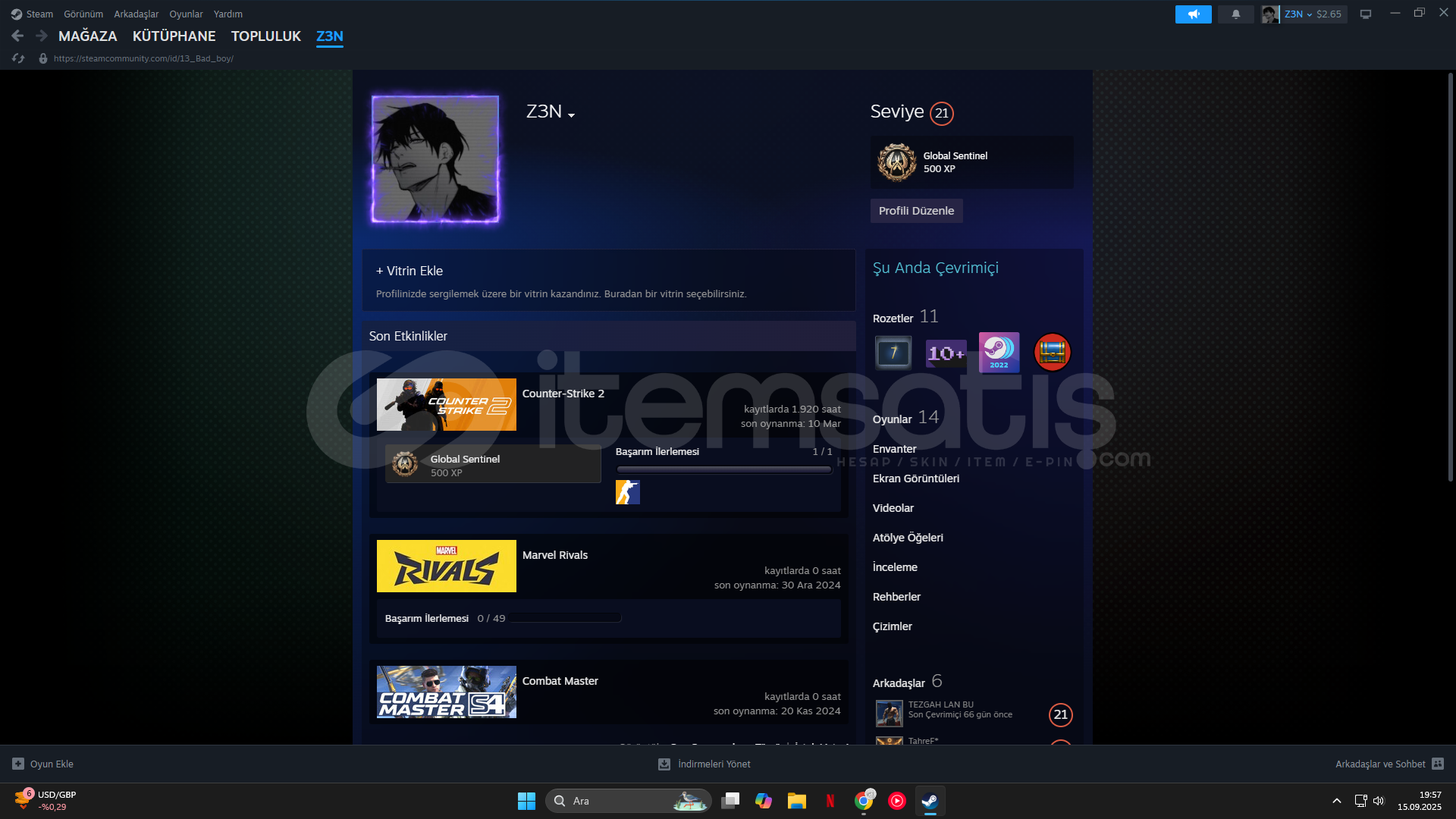Open the 10+ games collector badge
The height and width of the screenshot is (819, 1456).
pos(946,353)
